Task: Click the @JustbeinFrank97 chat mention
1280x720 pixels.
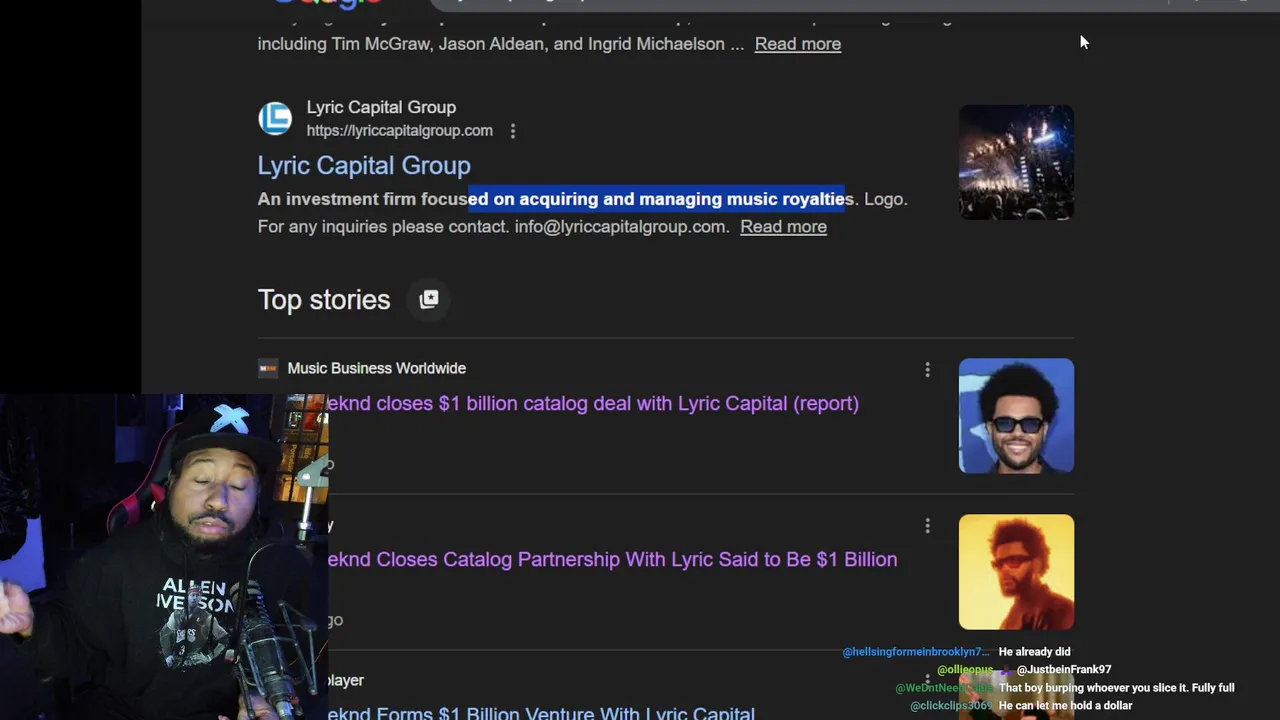Action: [1064, 670]
